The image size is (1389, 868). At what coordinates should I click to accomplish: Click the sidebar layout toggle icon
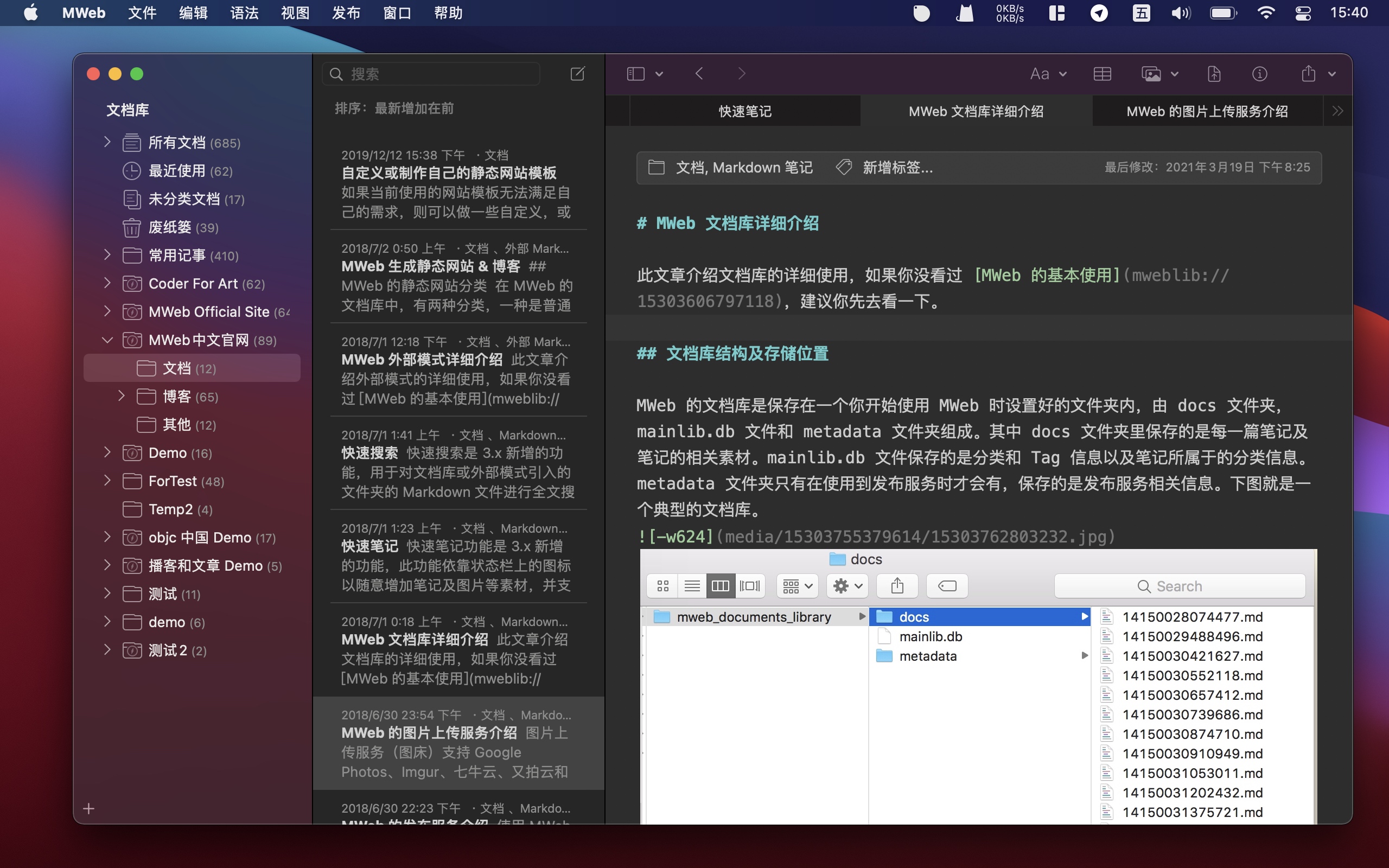(x=636, y=73)
